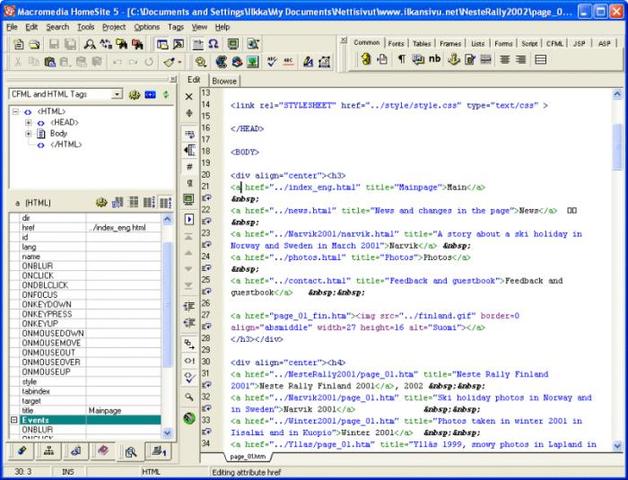
Task: Click the Paste clipboard icon
Action: (x=50, y=62)
